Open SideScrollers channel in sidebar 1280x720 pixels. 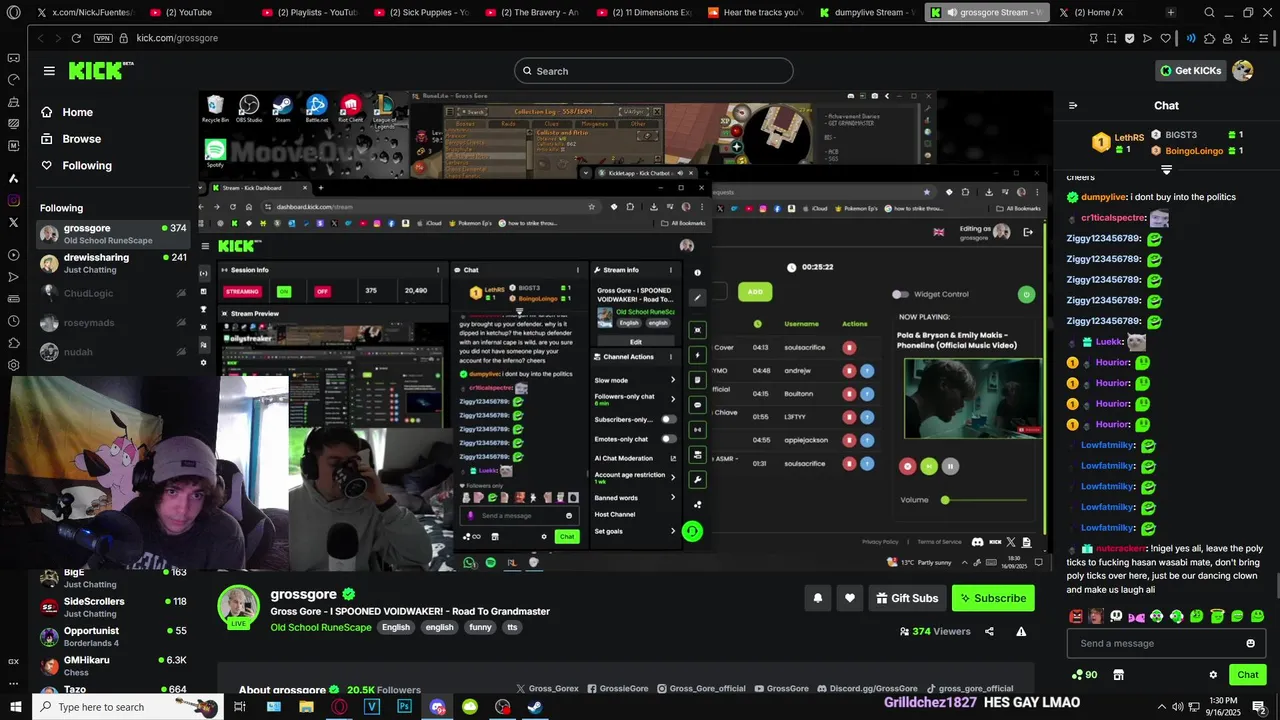pyautogui.click(x=113, y=607)
